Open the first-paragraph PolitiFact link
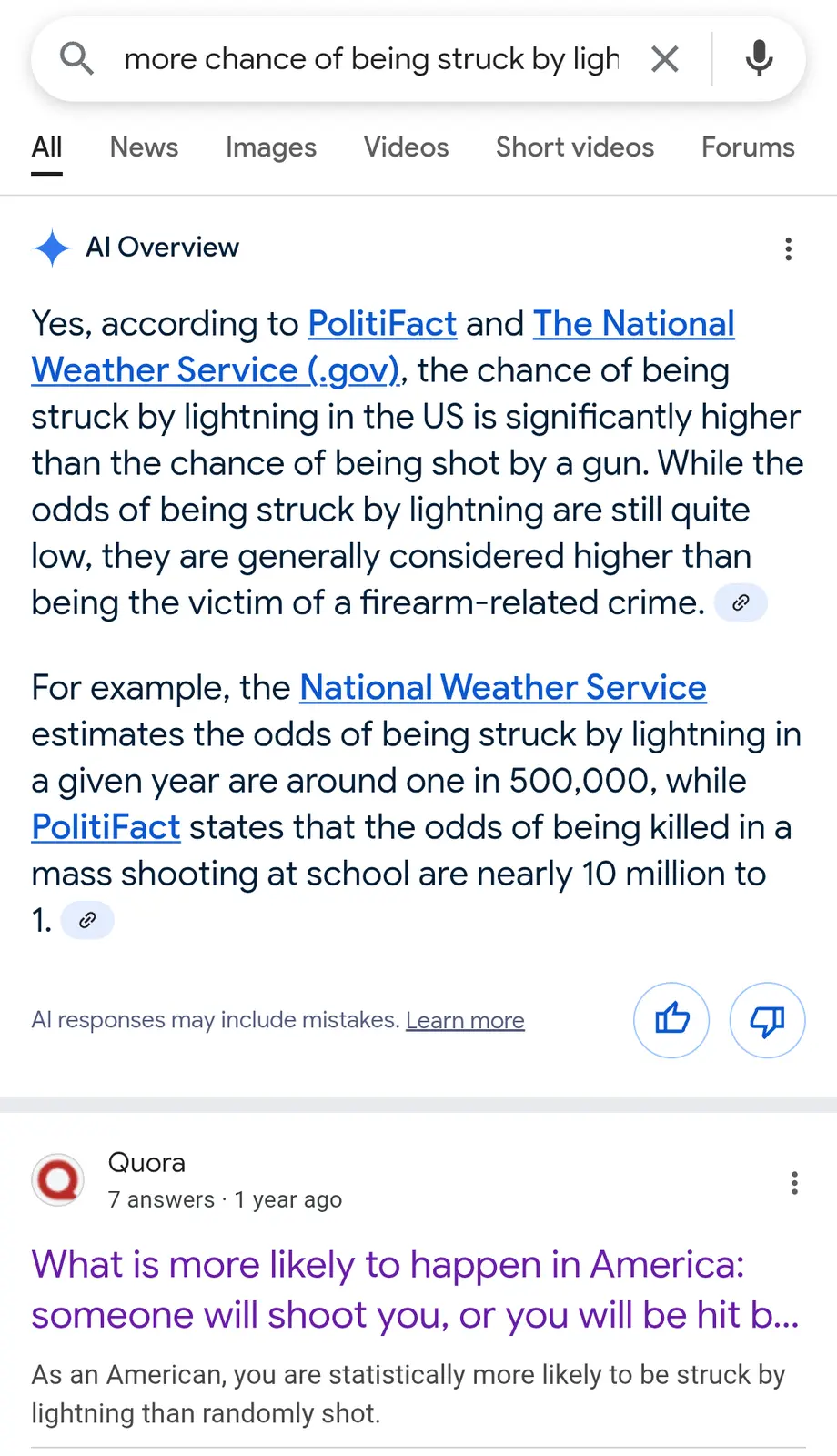 tap(382, 324)
